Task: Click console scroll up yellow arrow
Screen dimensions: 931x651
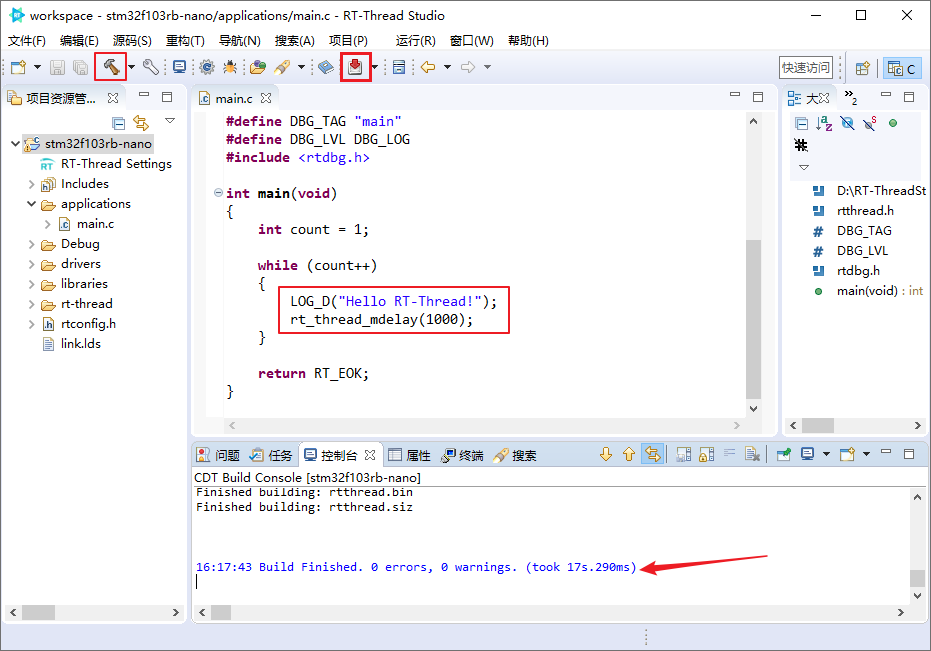Action: (629, 455)
